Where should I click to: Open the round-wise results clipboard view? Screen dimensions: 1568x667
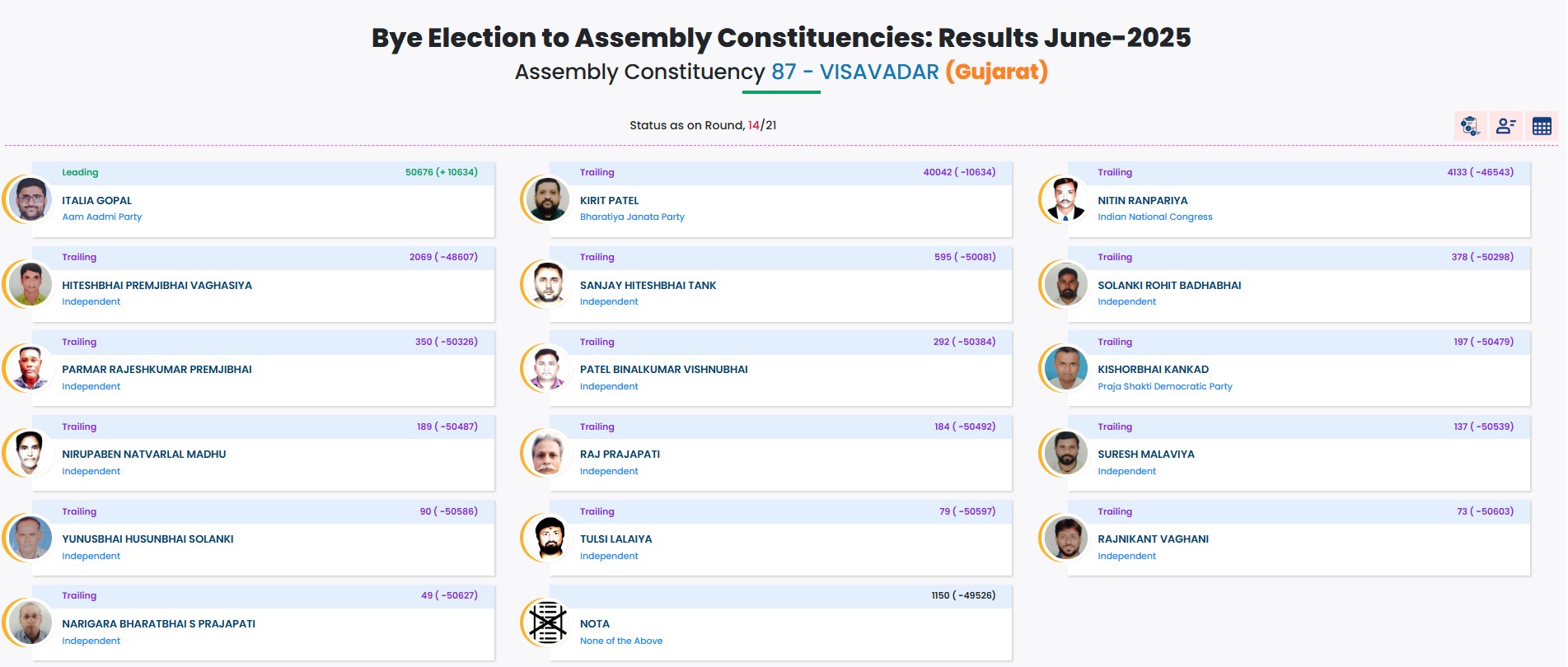pyautogui.click(x=1472, y=126)
